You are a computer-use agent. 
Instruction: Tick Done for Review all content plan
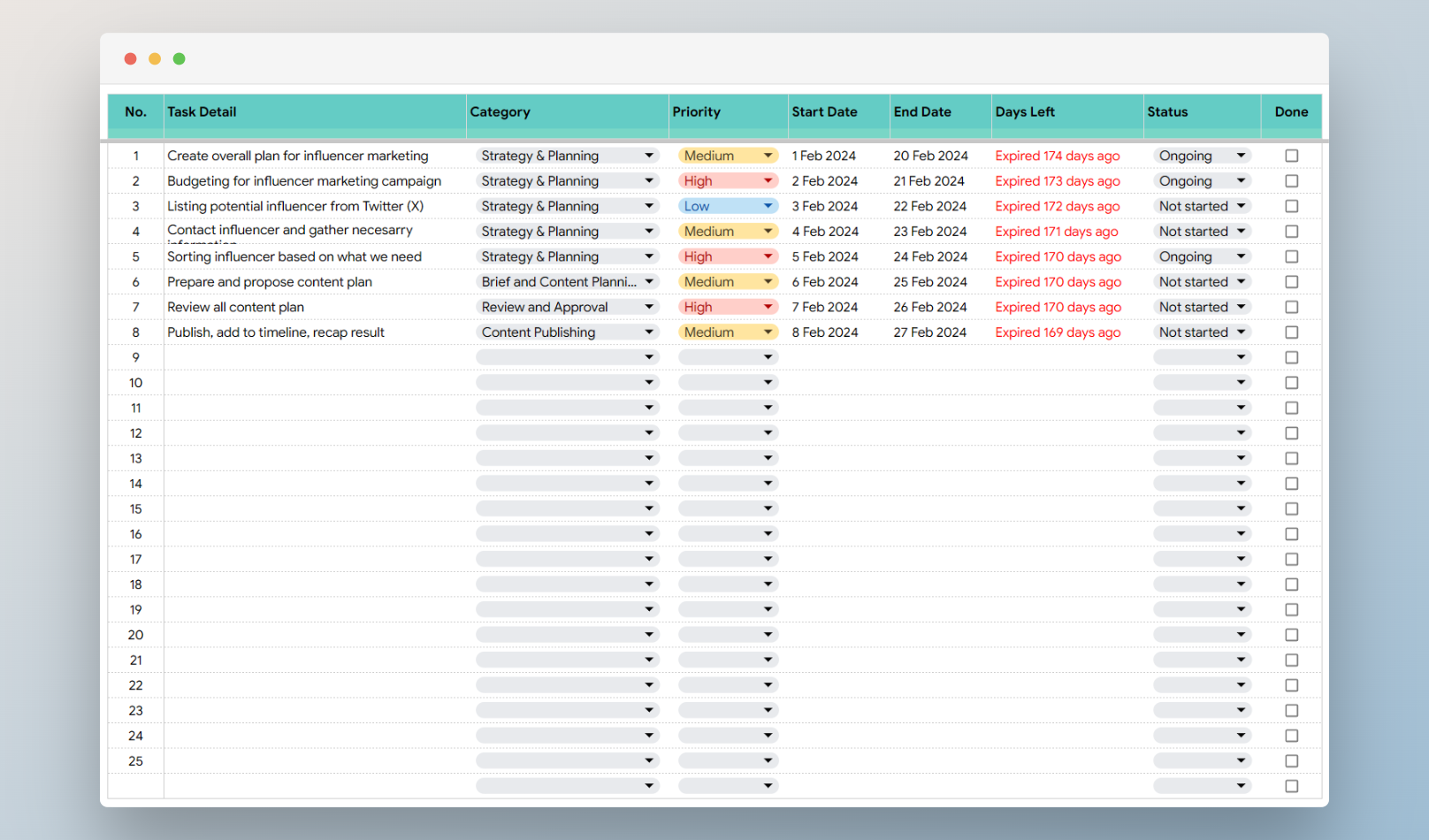(x=1291, y=307)
